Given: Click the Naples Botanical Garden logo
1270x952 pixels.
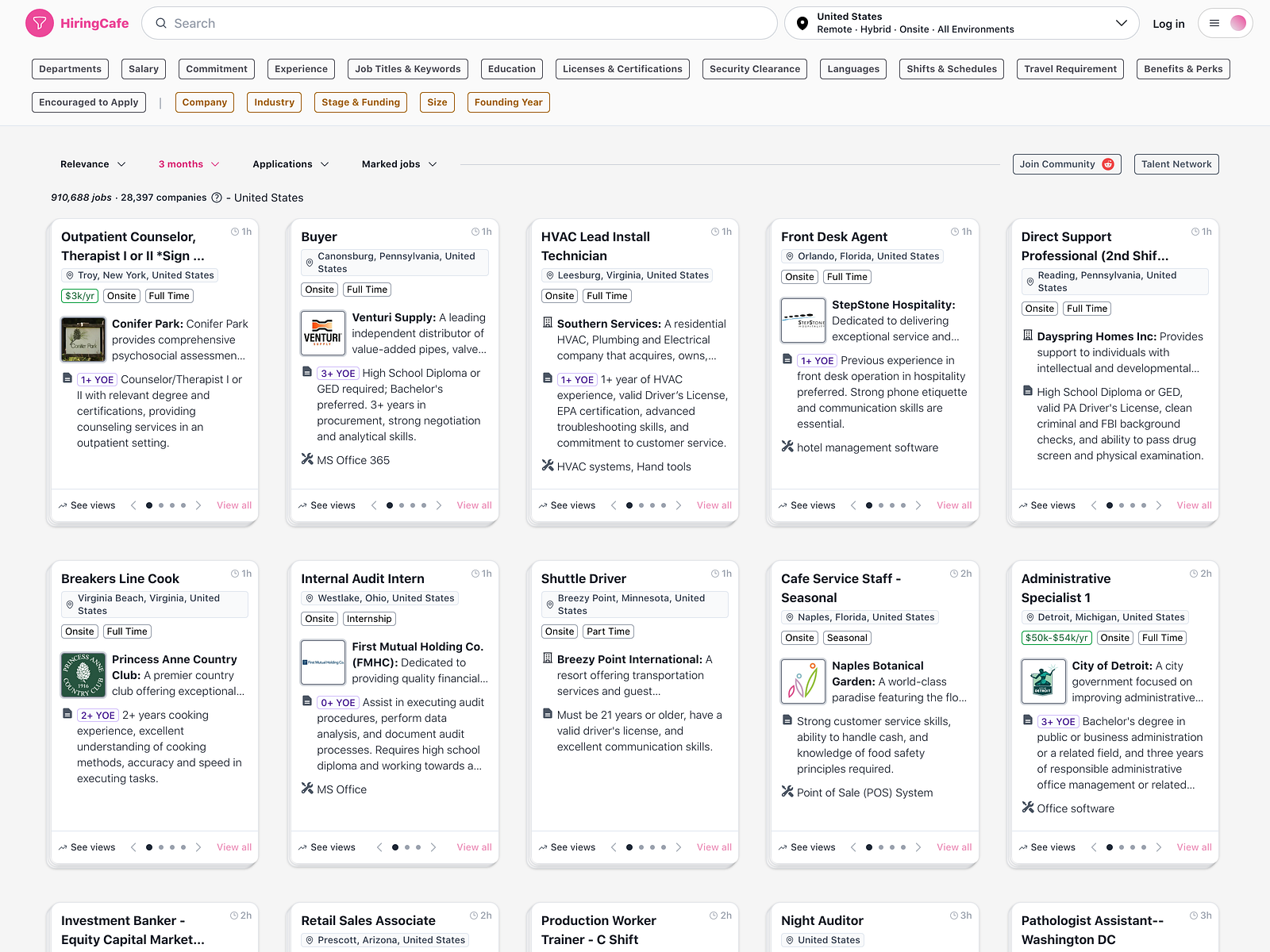Looking at the screenshot, I should coord(802,681).
